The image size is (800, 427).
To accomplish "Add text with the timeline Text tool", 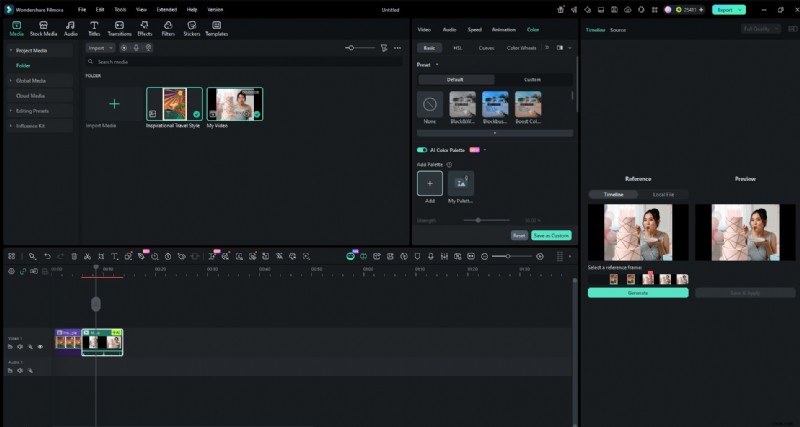I will coord(115,256).
